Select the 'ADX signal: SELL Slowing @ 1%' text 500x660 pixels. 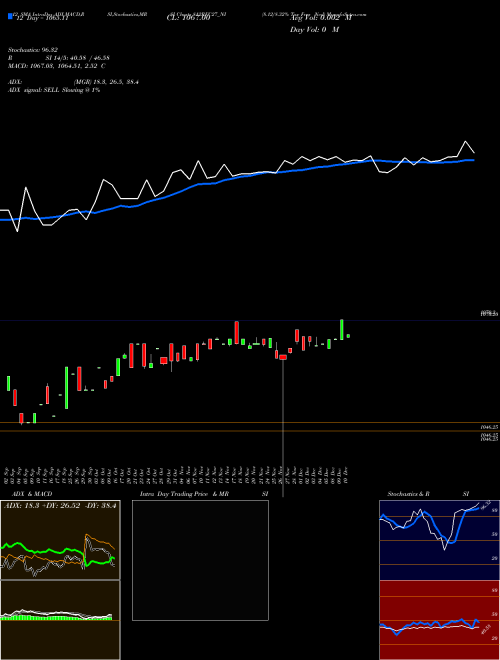(x=54, y=90)
